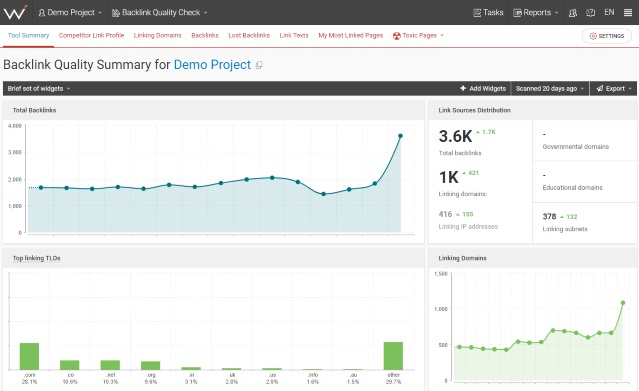Click the Settings button
The height and width of the screenshot is (391, 639).
point(607,36)
